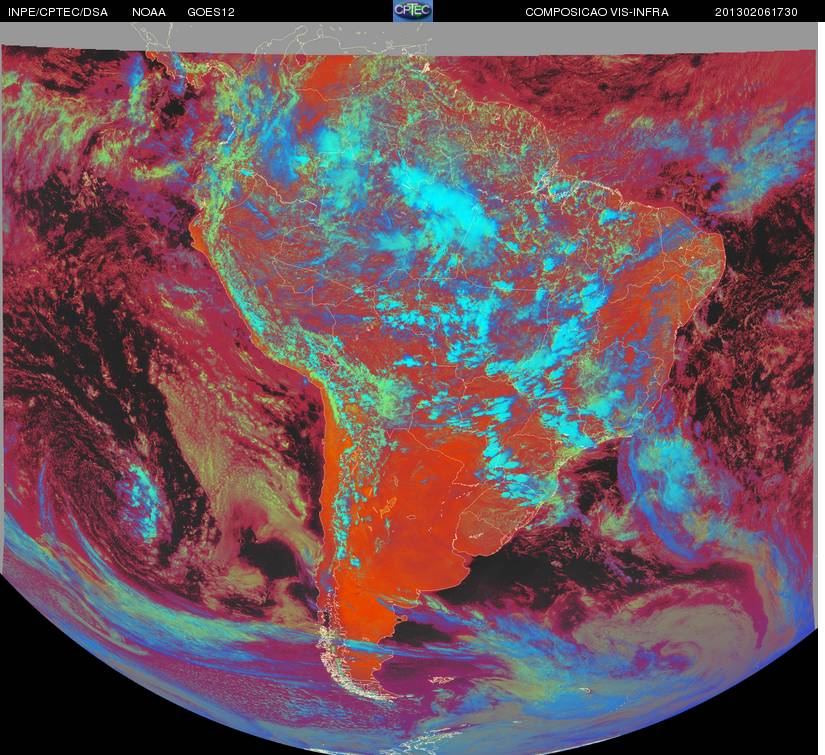Click the INPE/CPTEC/DSA header text
This screenshot has width=825, height=755.
pos(58,12)
